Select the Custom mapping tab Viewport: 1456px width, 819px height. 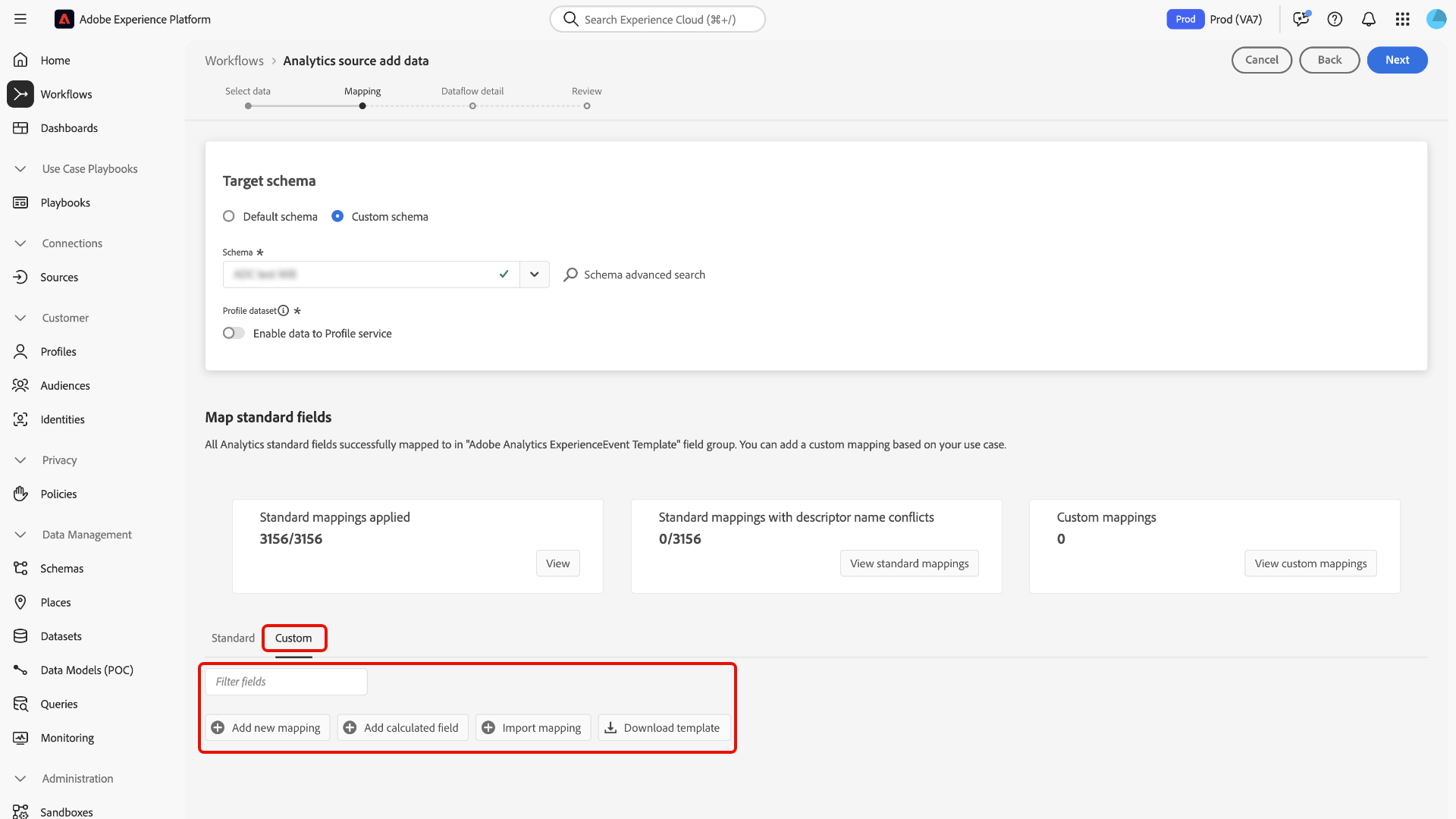(x=293, y=638)
